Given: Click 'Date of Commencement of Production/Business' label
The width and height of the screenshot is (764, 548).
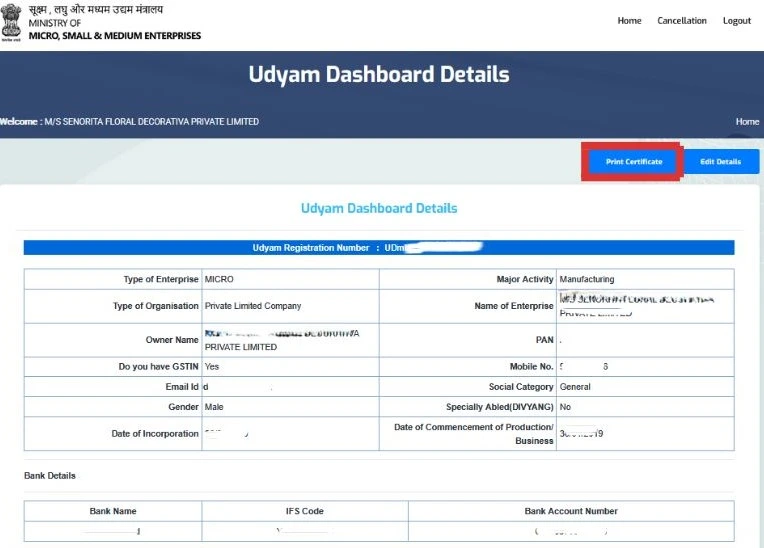Looking at the screenshot, I should [x=474, y=434].
